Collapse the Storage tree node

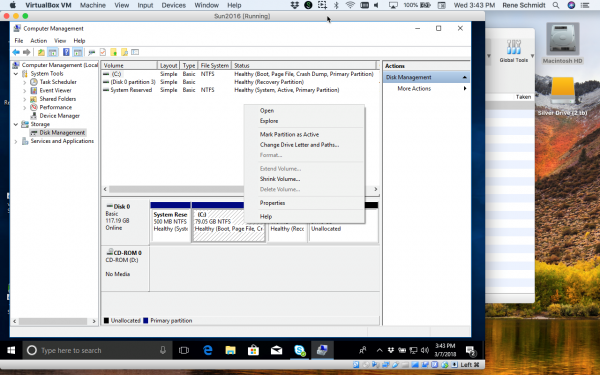coord(16,124)
